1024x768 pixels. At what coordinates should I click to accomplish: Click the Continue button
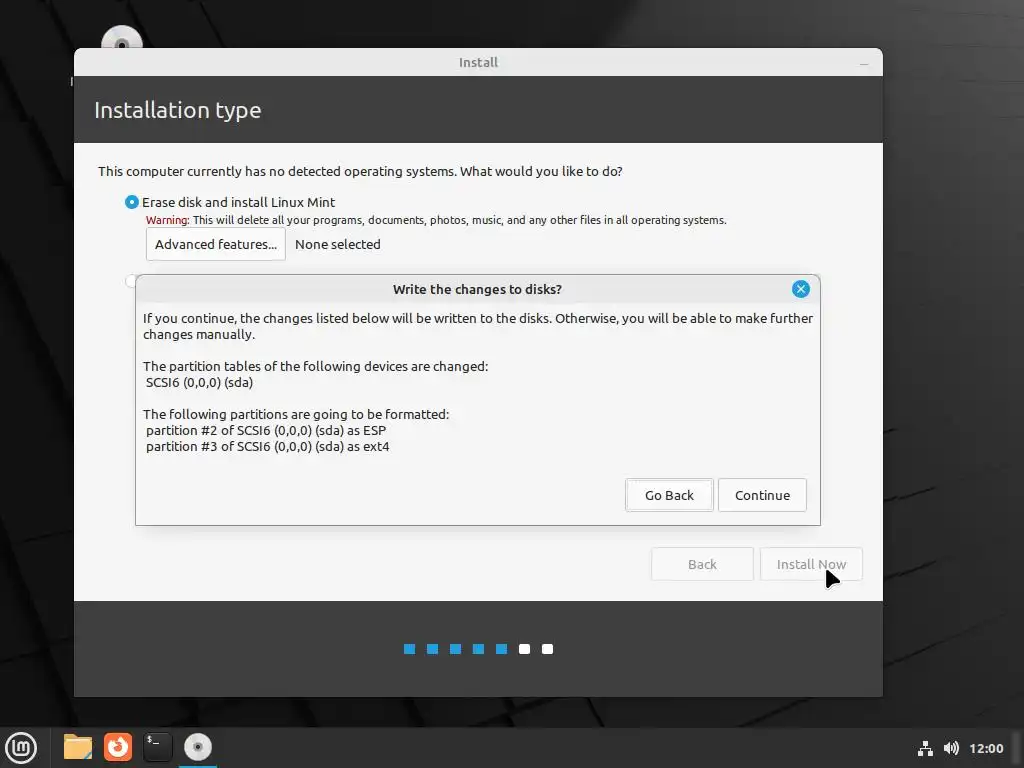762,495
